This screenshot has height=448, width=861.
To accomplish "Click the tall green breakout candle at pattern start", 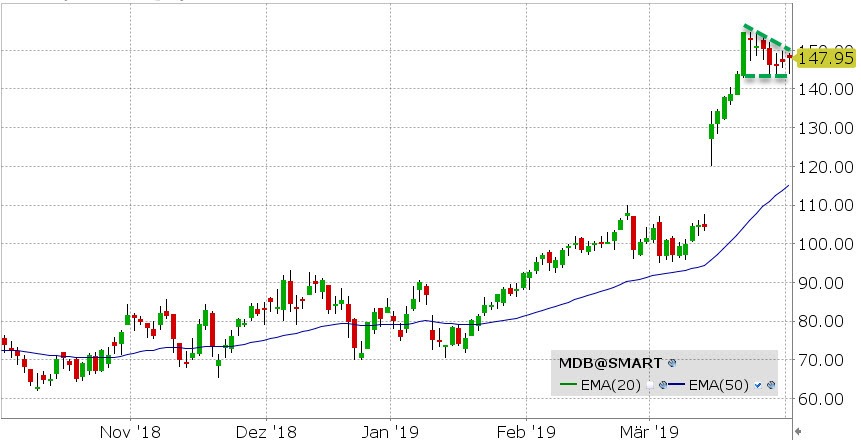I will (745, 53).
